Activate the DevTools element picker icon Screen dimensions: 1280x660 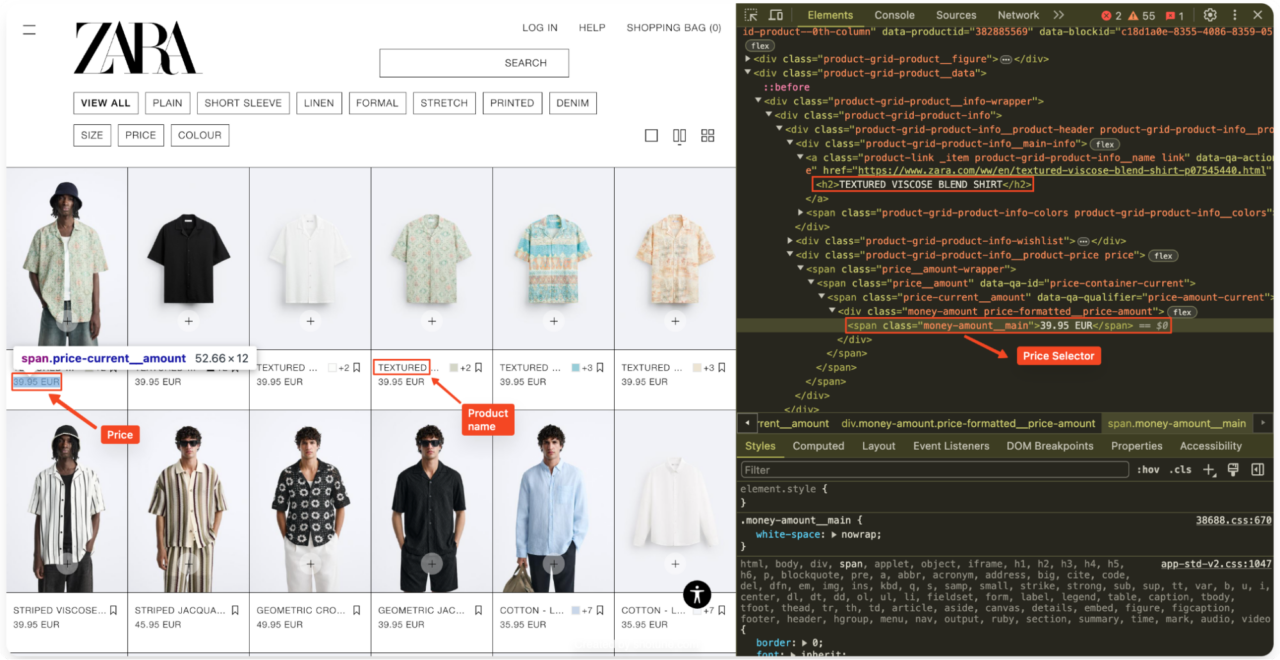pyautogui.click(x=750, y=15)
